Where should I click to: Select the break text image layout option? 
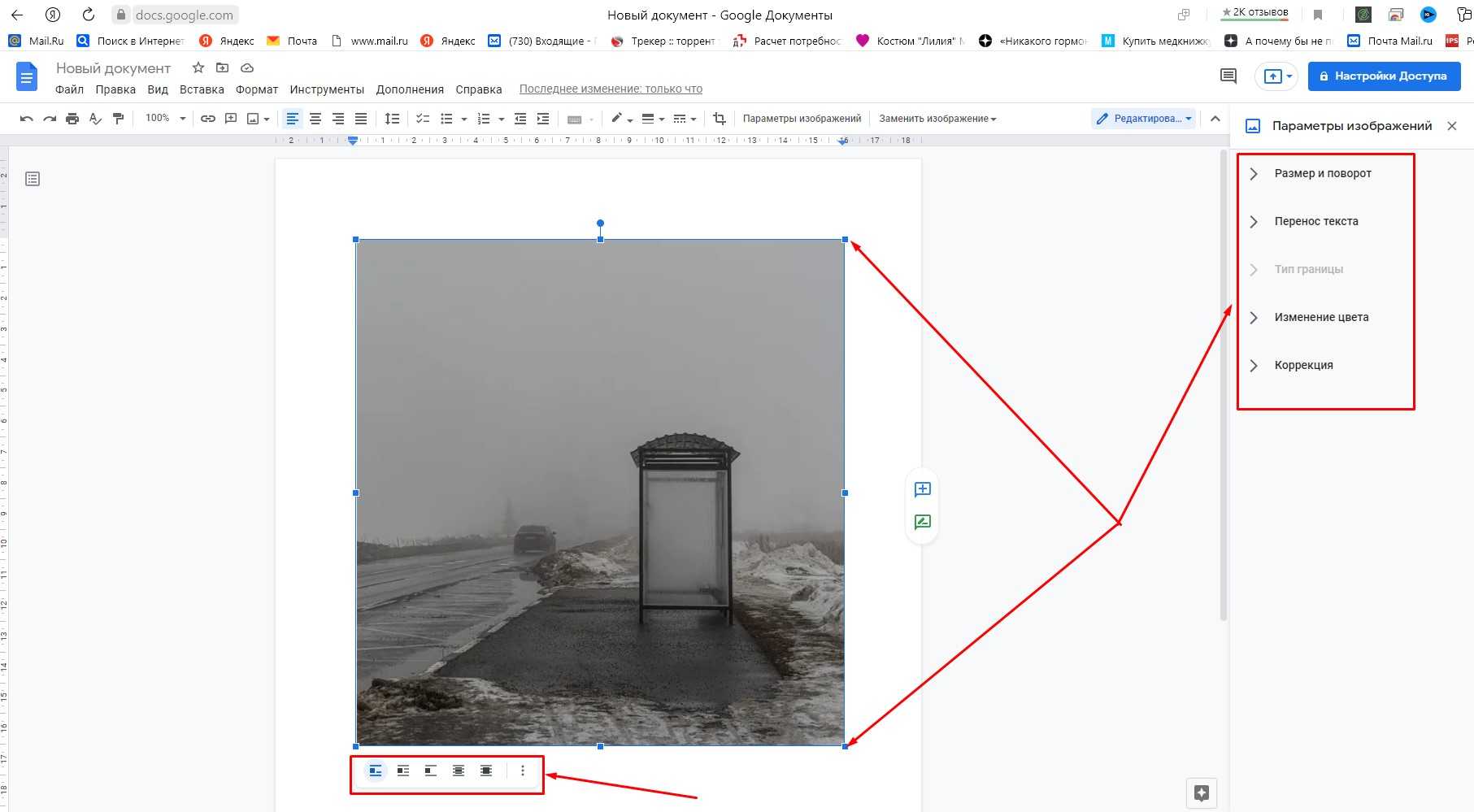[x=431, y=771]
